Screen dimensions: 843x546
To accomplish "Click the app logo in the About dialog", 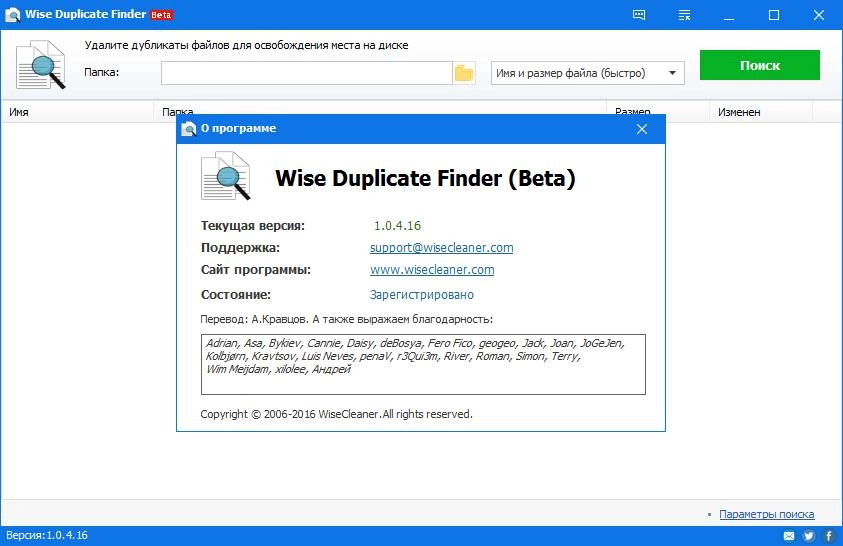I will pyautogui.click(x=225, y=176).
